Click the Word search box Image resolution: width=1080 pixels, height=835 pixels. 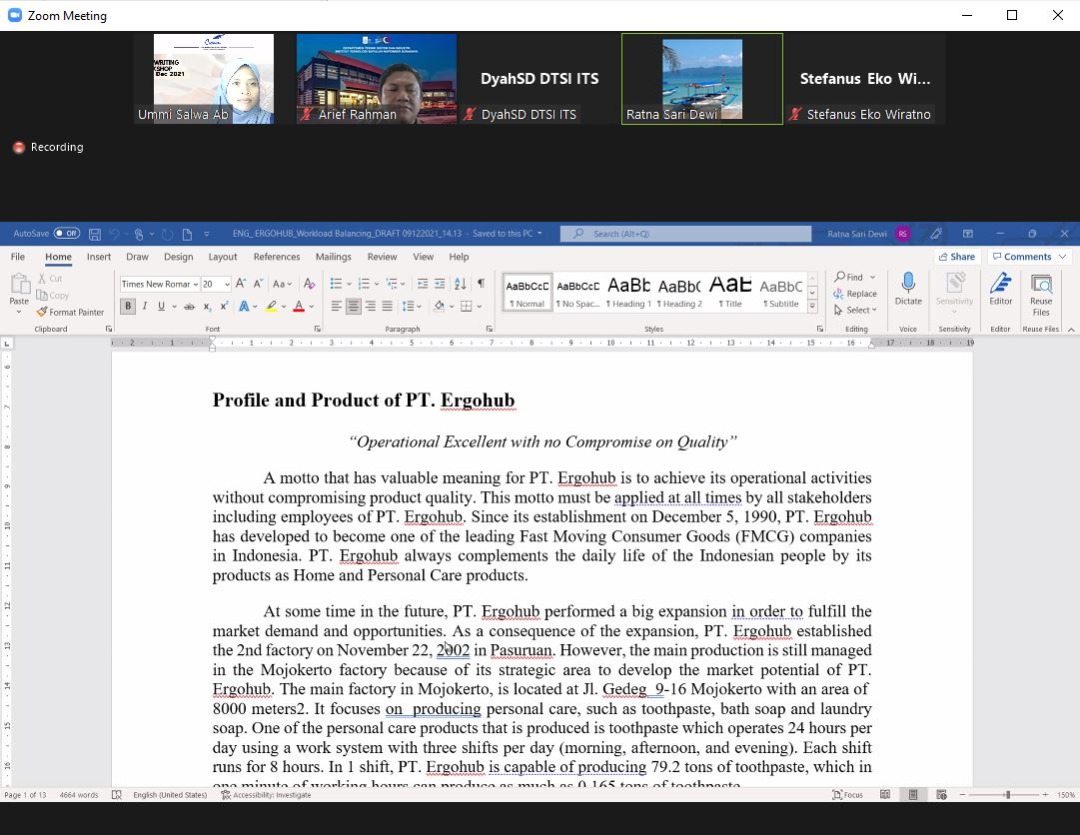point(685,234)
